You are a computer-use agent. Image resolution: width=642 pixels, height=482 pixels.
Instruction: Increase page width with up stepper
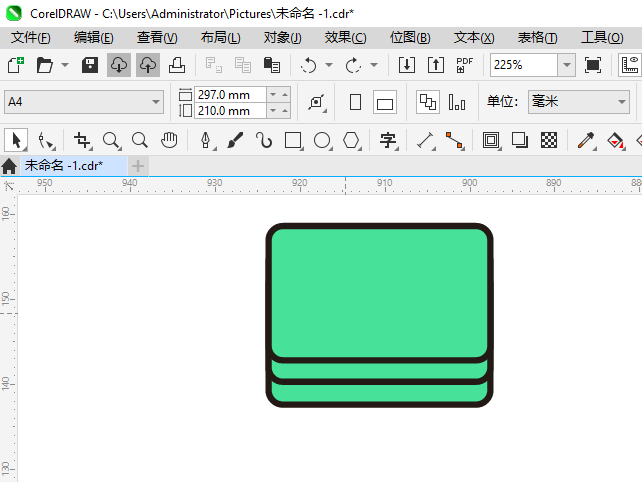pos(285,95)
